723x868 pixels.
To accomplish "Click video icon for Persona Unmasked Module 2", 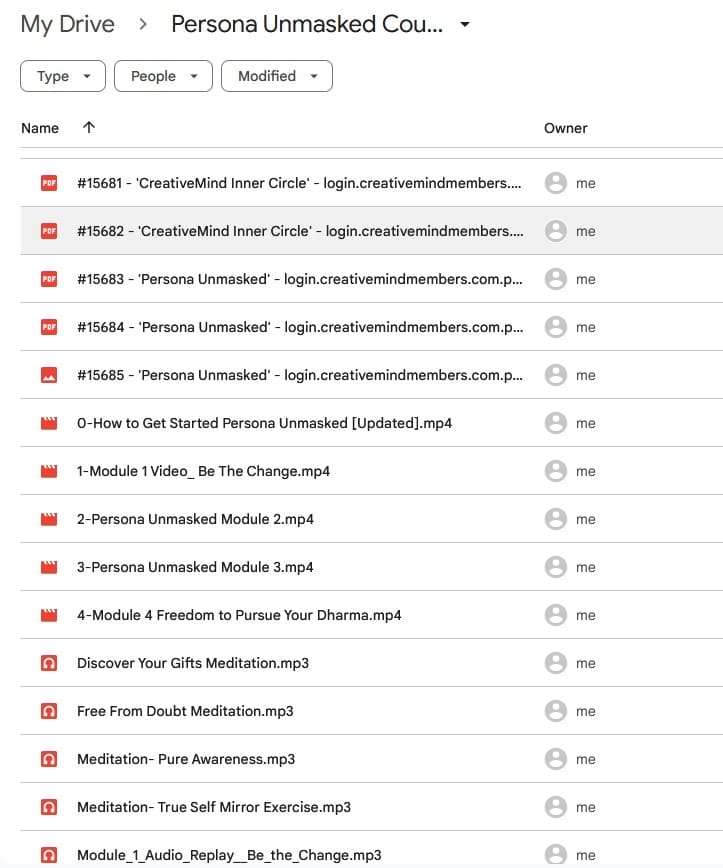I will [48, 519].
